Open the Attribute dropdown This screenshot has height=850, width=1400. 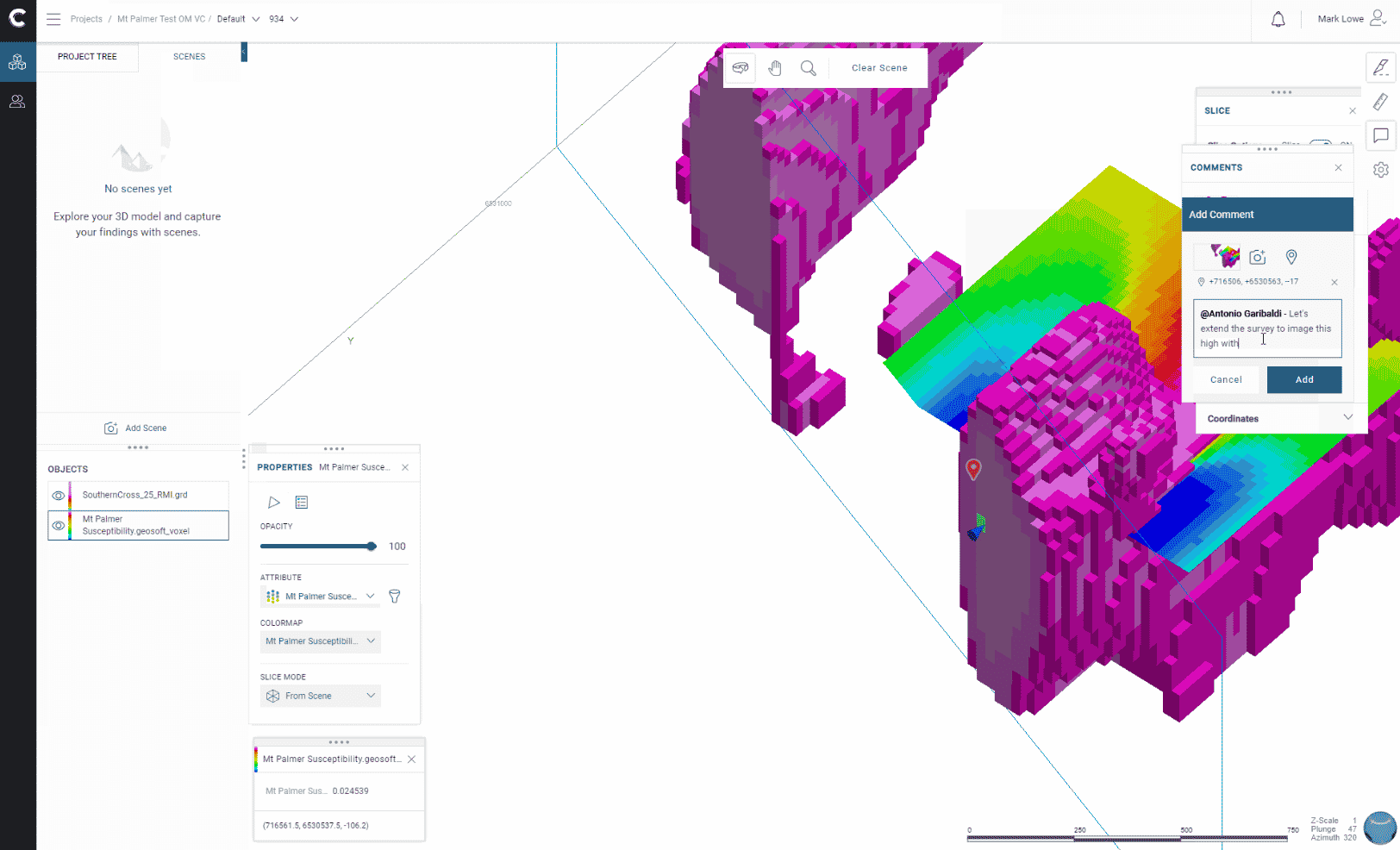click(321, 597)
